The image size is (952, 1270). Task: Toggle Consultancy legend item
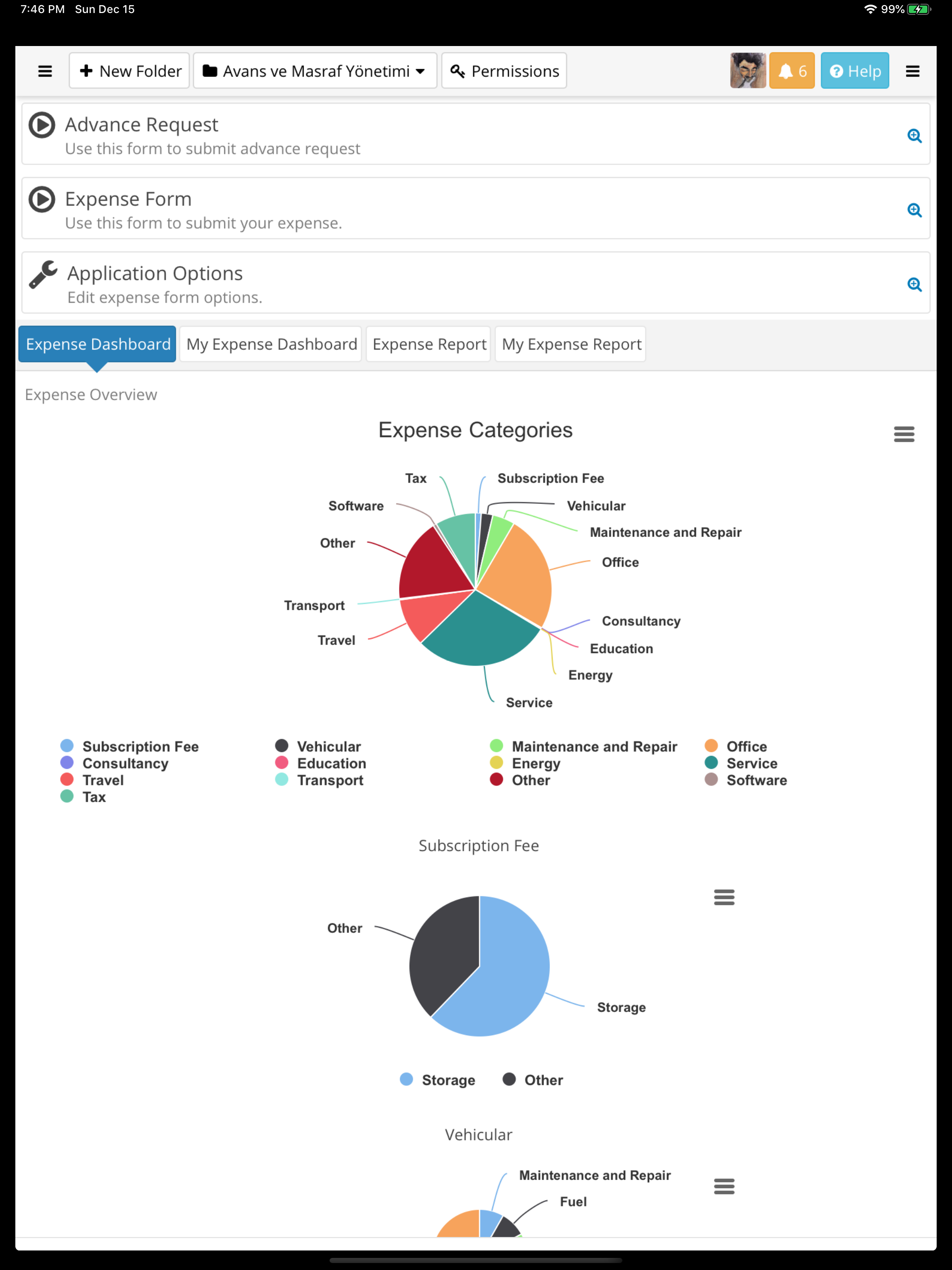click(114, 763)
